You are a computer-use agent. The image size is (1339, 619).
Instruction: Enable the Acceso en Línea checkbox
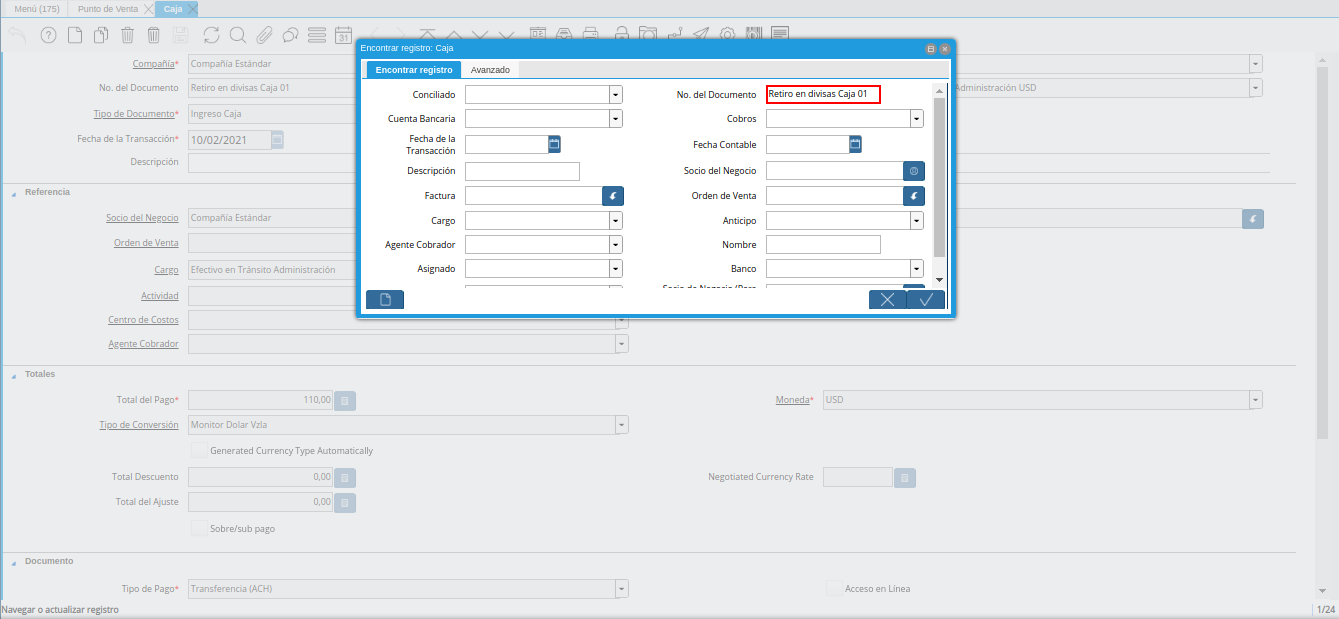click(833, 588)
